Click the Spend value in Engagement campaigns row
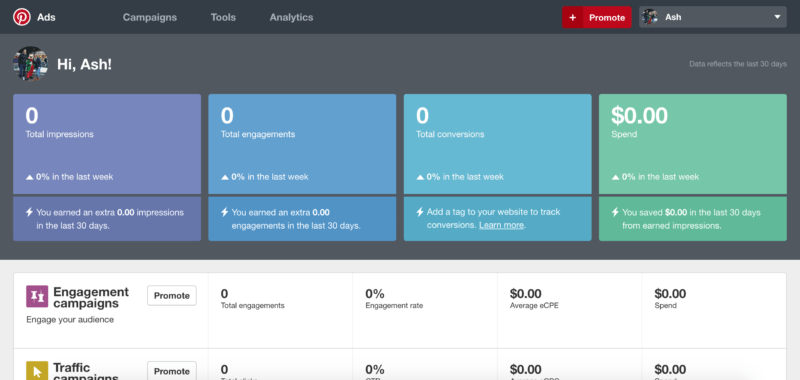 (x=670, y=294)
